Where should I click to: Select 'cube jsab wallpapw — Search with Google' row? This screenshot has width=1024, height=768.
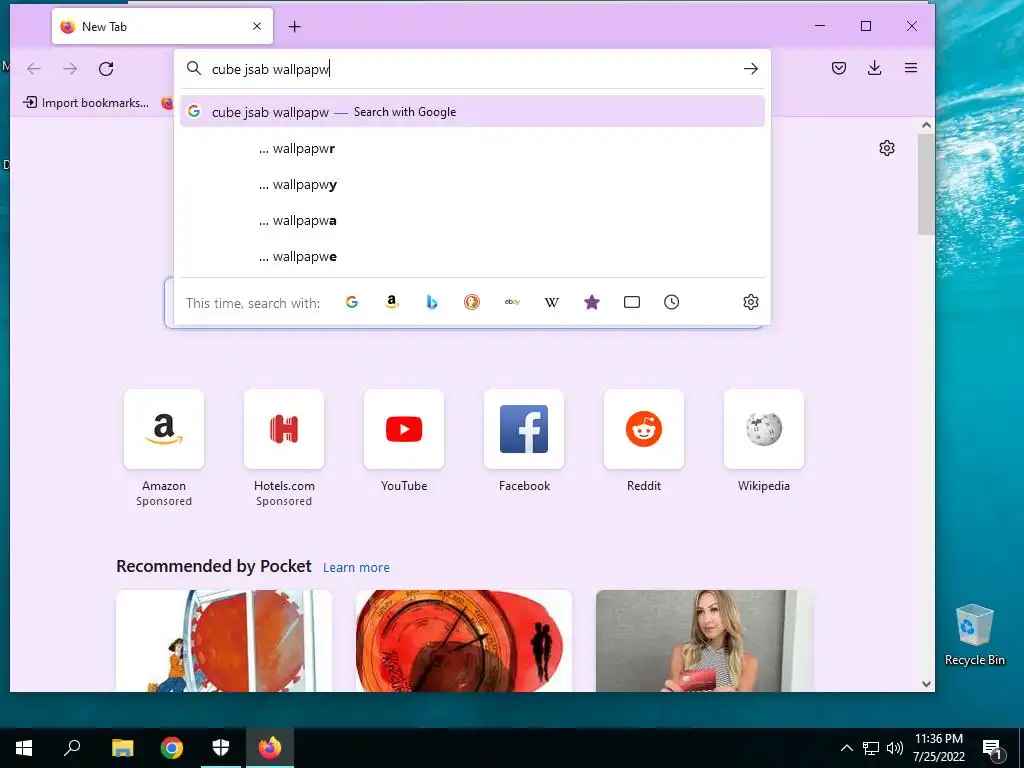[x=472, y=112]
